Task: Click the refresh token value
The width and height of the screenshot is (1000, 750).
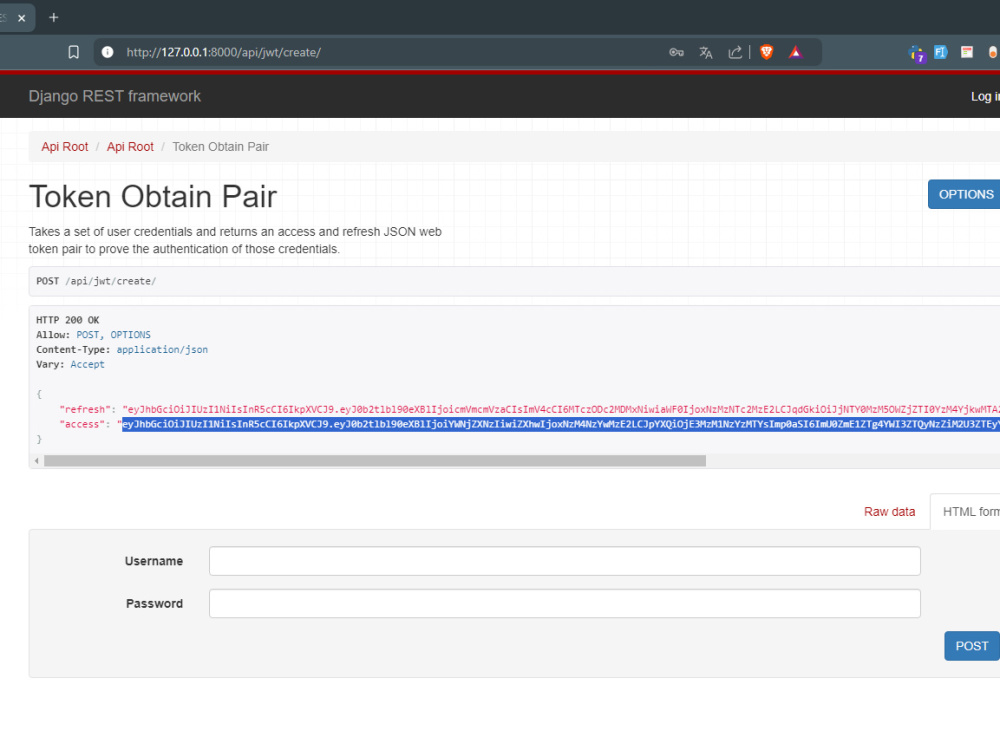Action: tap(561, 409)
